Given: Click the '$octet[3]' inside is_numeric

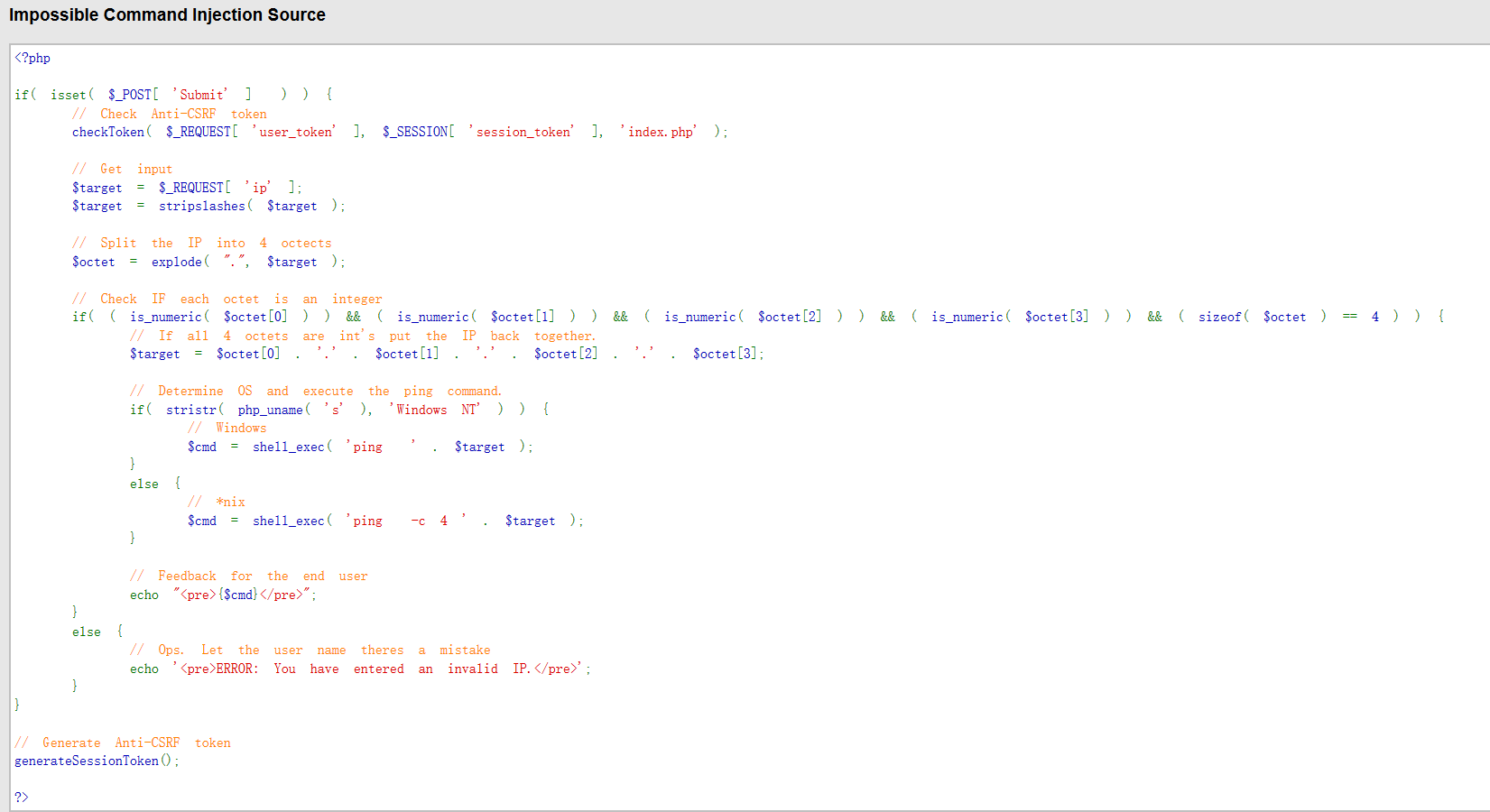Looking at the screenshot, I should (1057, 317).
